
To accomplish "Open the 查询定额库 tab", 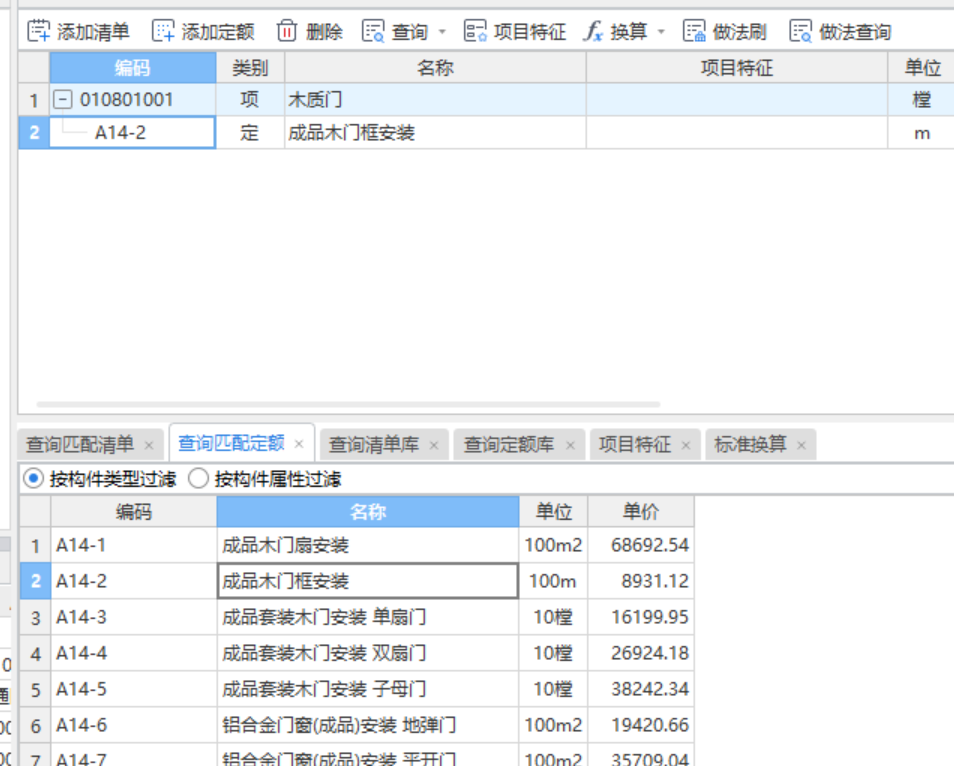I will pos(513,443).
